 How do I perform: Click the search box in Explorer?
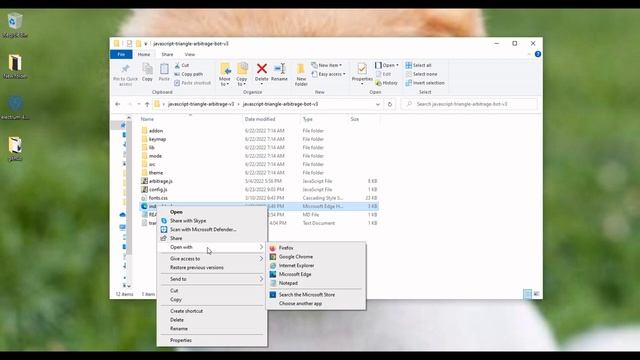pyautogui.click(x=469, y=104)
